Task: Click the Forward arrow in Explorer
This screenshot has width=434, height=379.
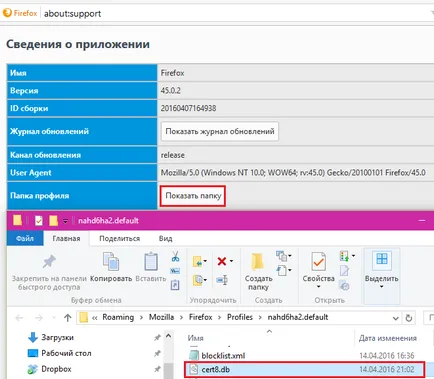Action: [39, 318]
